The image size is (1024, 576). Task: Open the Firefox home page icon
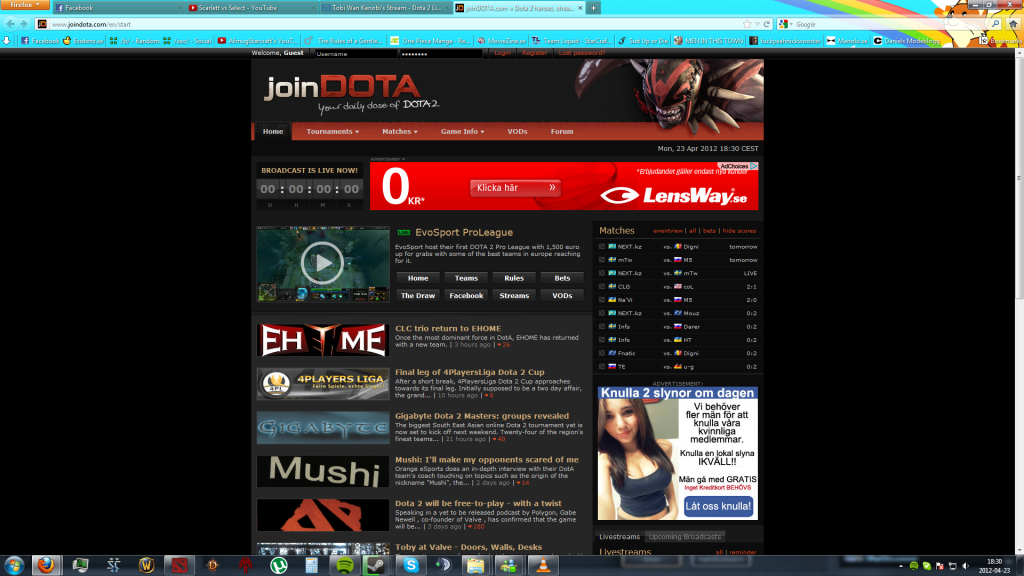tap(1013, 24)
